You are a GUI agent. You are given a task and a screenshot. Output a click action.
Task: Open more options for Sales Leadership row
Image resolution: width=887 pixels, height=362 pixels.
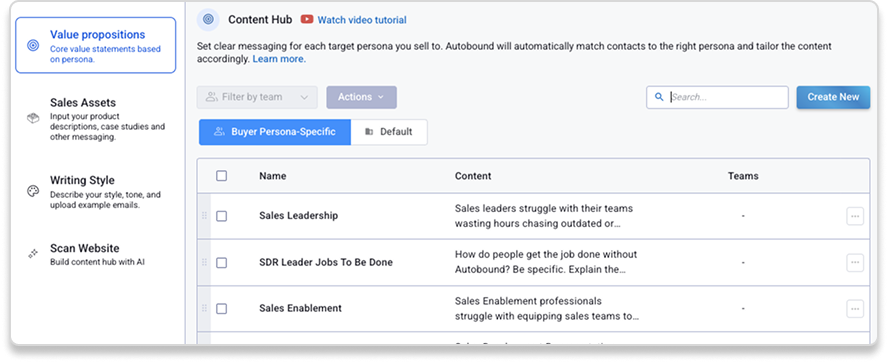tap(855, 216)
